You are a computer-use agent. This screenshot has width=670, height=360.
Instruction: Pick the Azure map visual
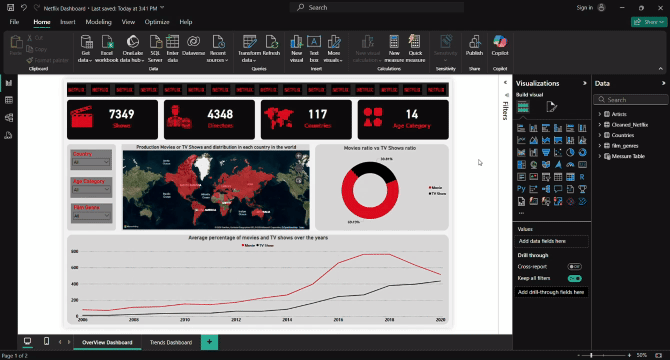[558, 164]
